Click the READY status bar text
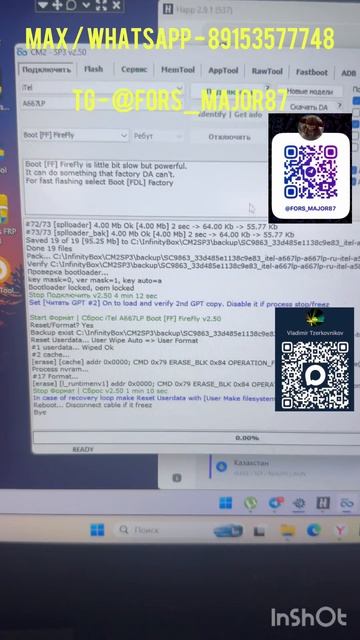This screenshot has height=640, width=360. coord(83,449)
